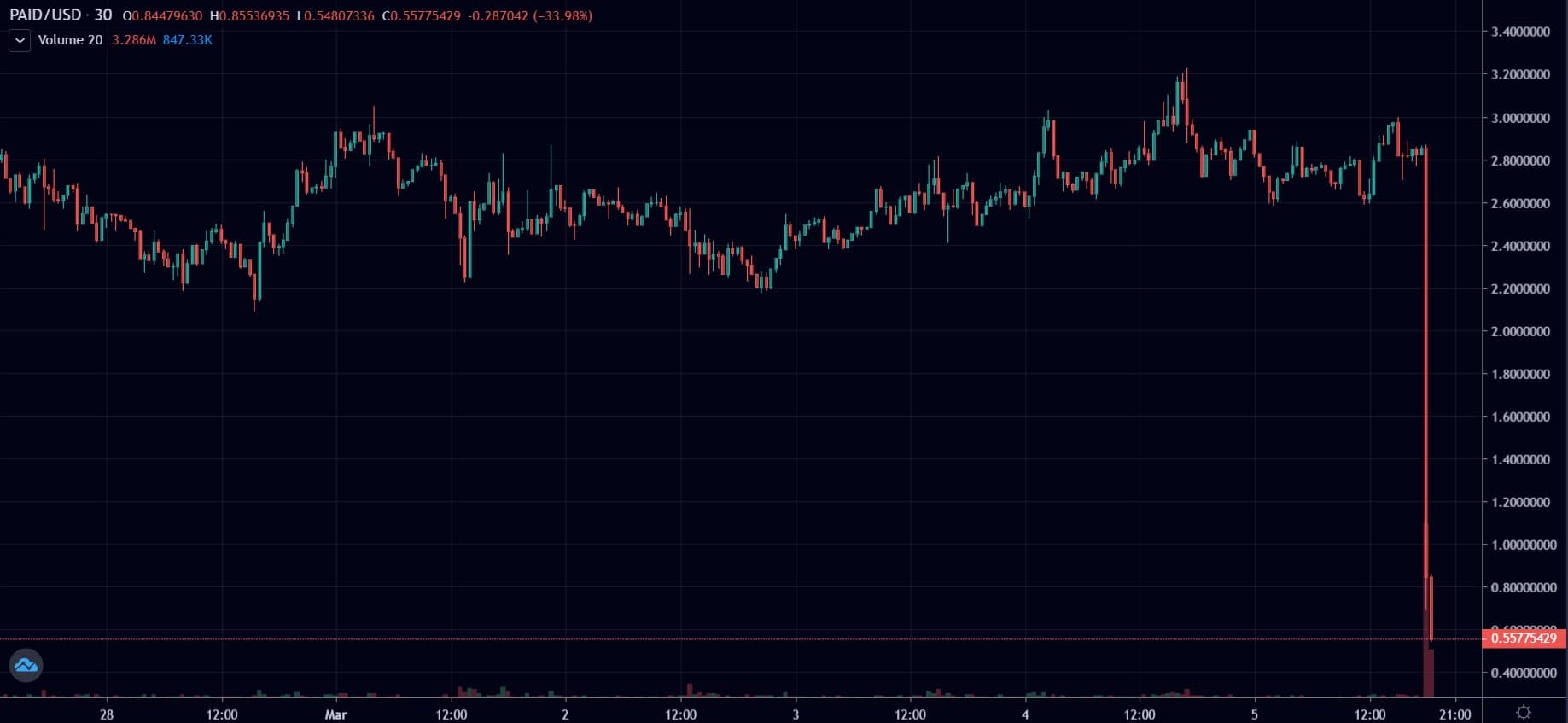Click the change value −0.287042 (−33.98%)
Viewport: 1568px width, 723px height.
(530, 16)
